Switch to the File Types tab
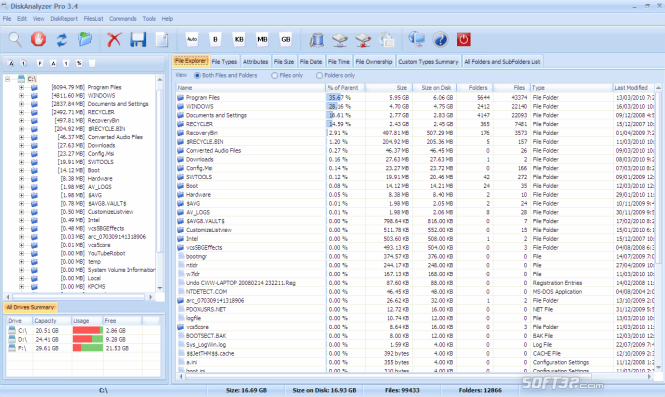Viewport: 665px width, 397px height. point(224,62)
